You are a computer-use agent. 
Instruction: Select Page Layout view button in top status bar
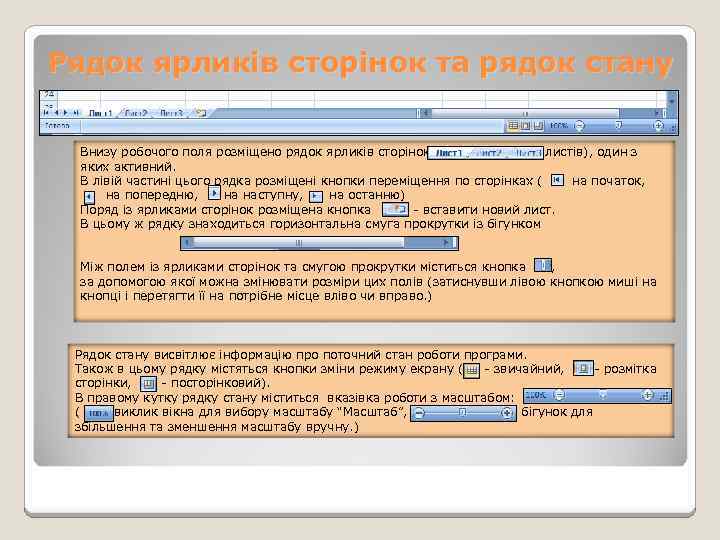point(525,125)
